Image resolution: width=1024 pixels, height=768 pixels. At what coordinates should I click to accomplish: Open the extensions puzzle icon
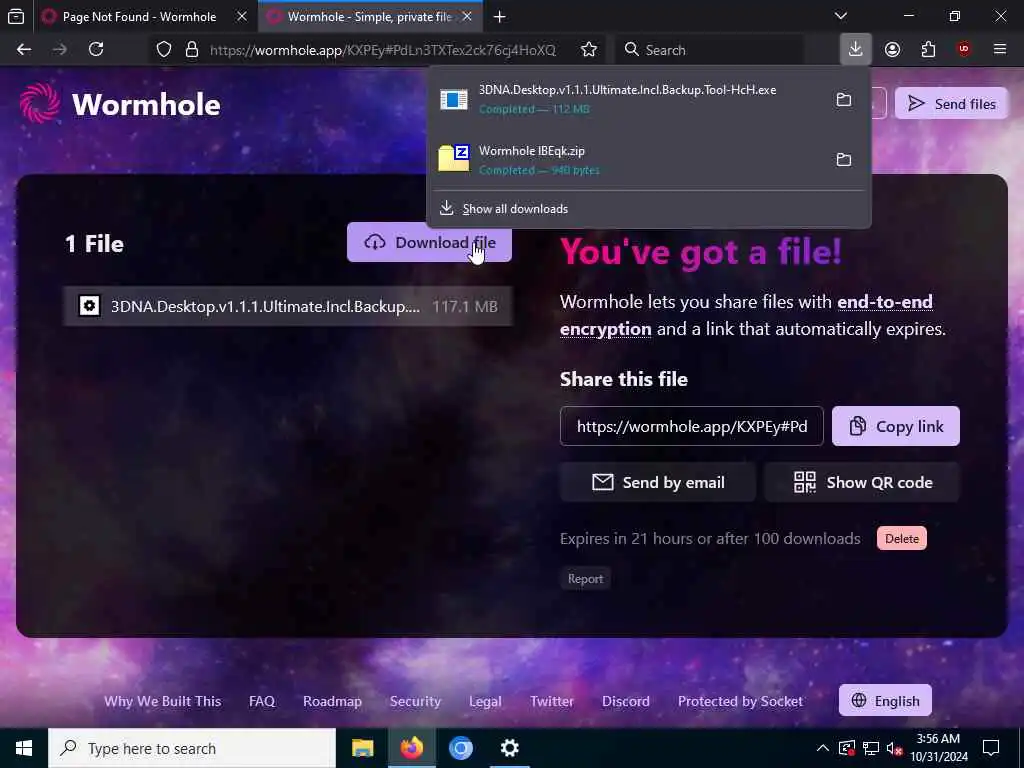click(x=928, y=50)
